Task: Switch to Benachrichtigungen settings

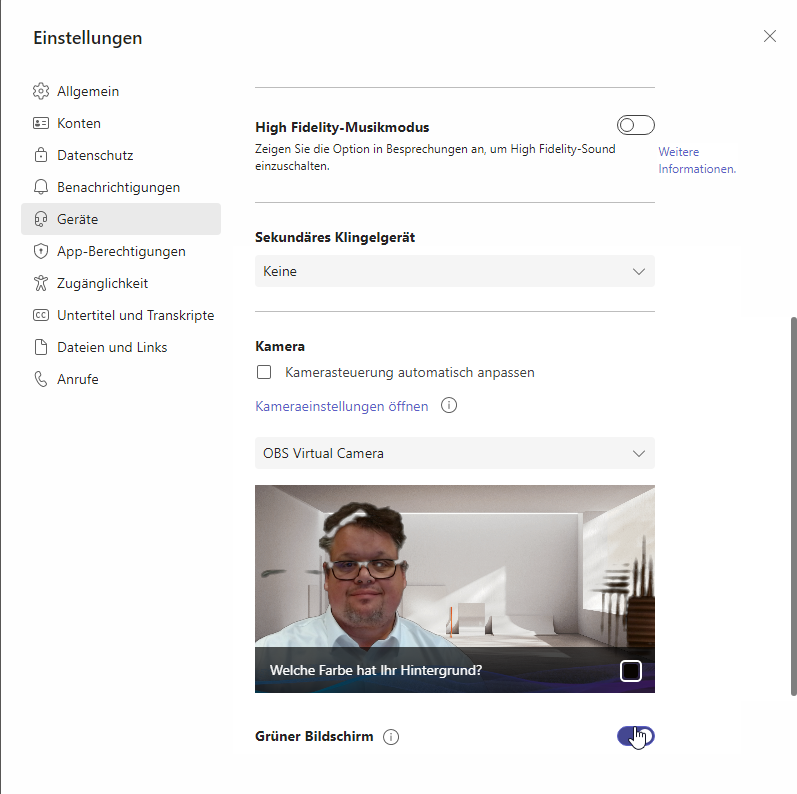Action: click(121, 187)
